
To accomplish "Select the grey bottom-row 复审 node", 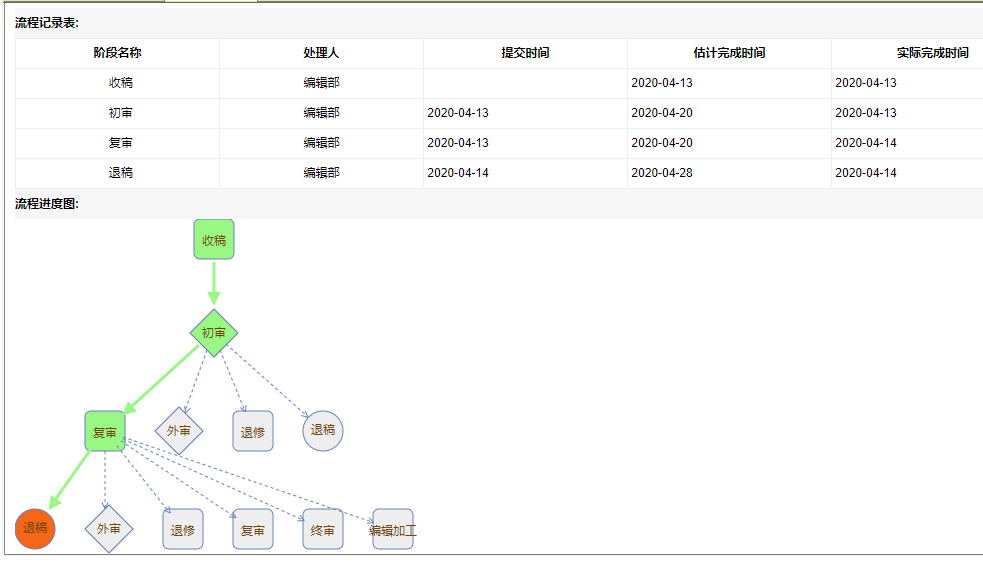I will [253, 529].
